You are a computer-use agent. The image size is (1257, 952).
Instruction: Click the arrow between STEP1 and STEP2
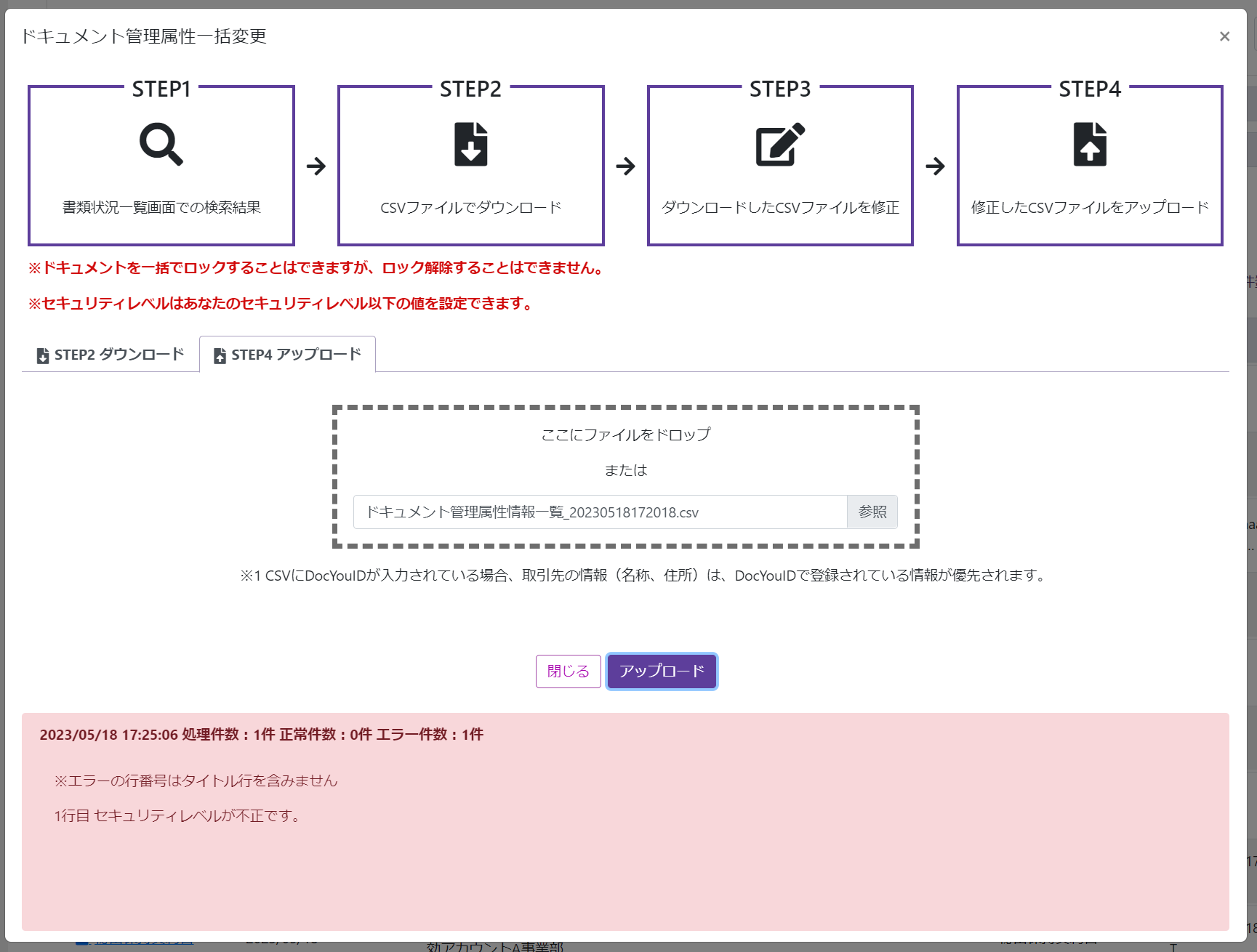[316, 166]
